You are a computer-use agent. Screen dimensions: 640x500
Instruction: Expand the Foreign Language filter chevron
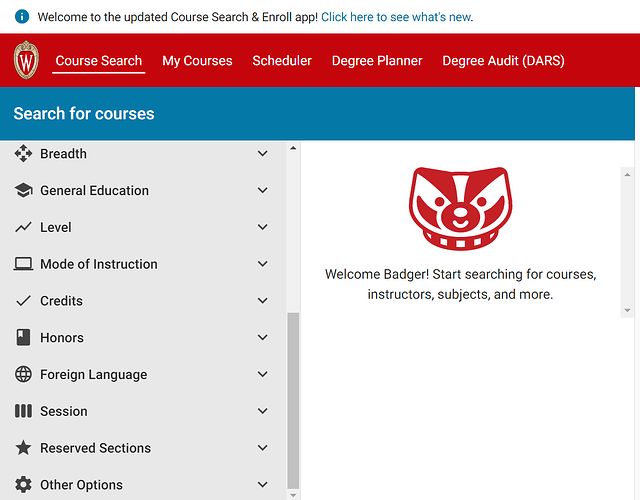[x=263, y=374]
